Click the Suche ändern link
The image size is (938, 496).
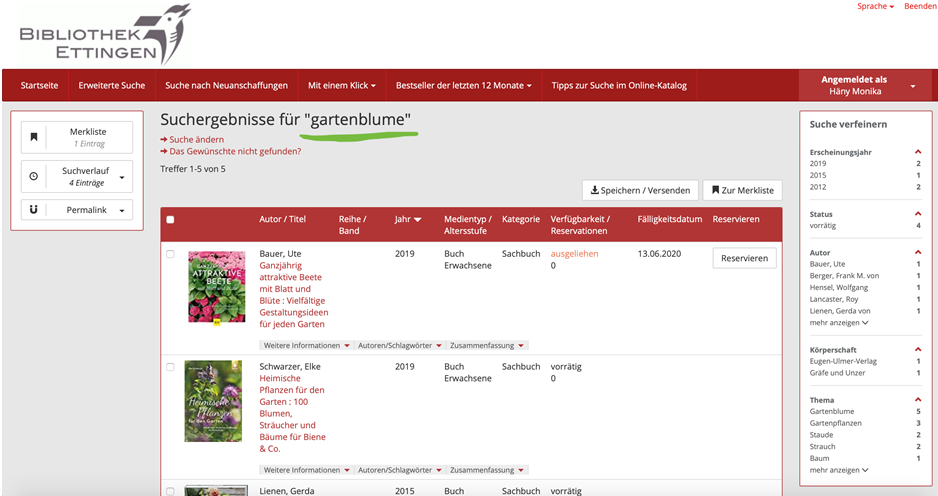(x=196, y=139)
